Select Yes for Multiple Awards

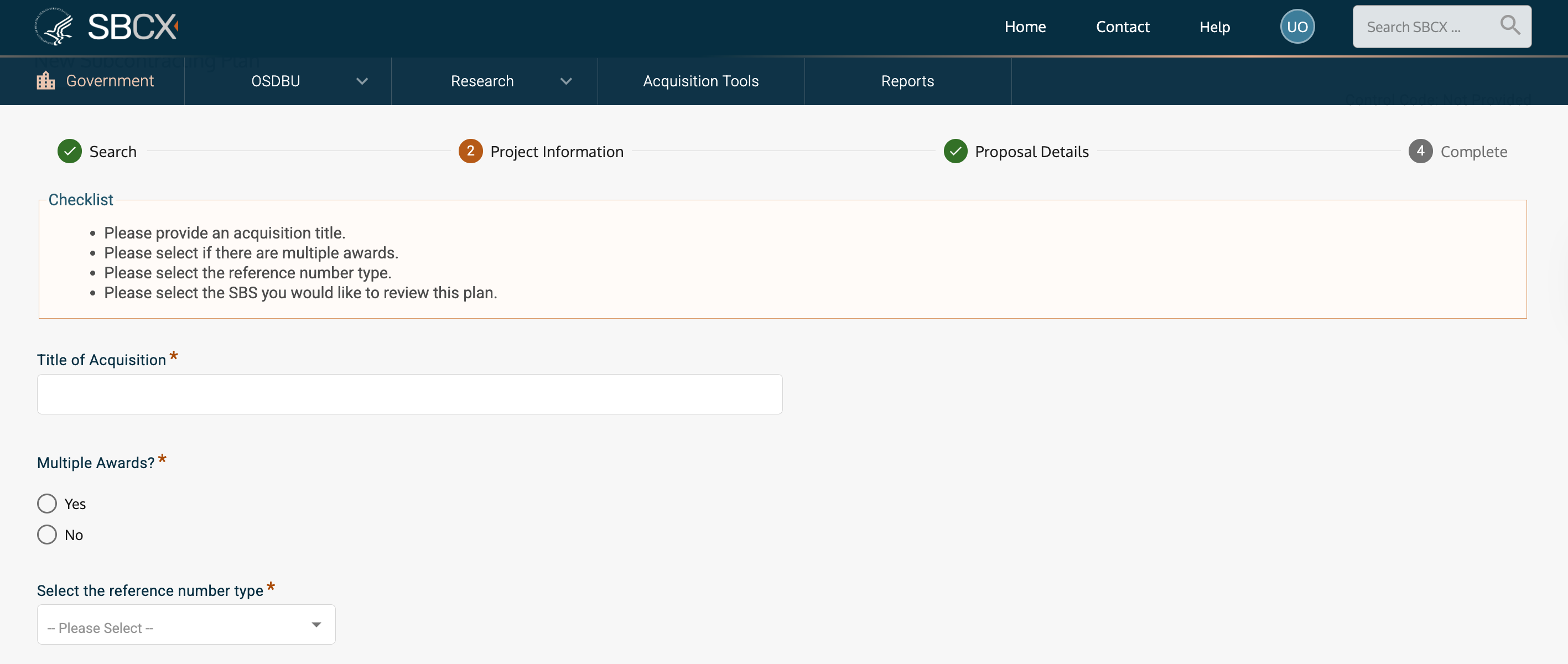47,504
